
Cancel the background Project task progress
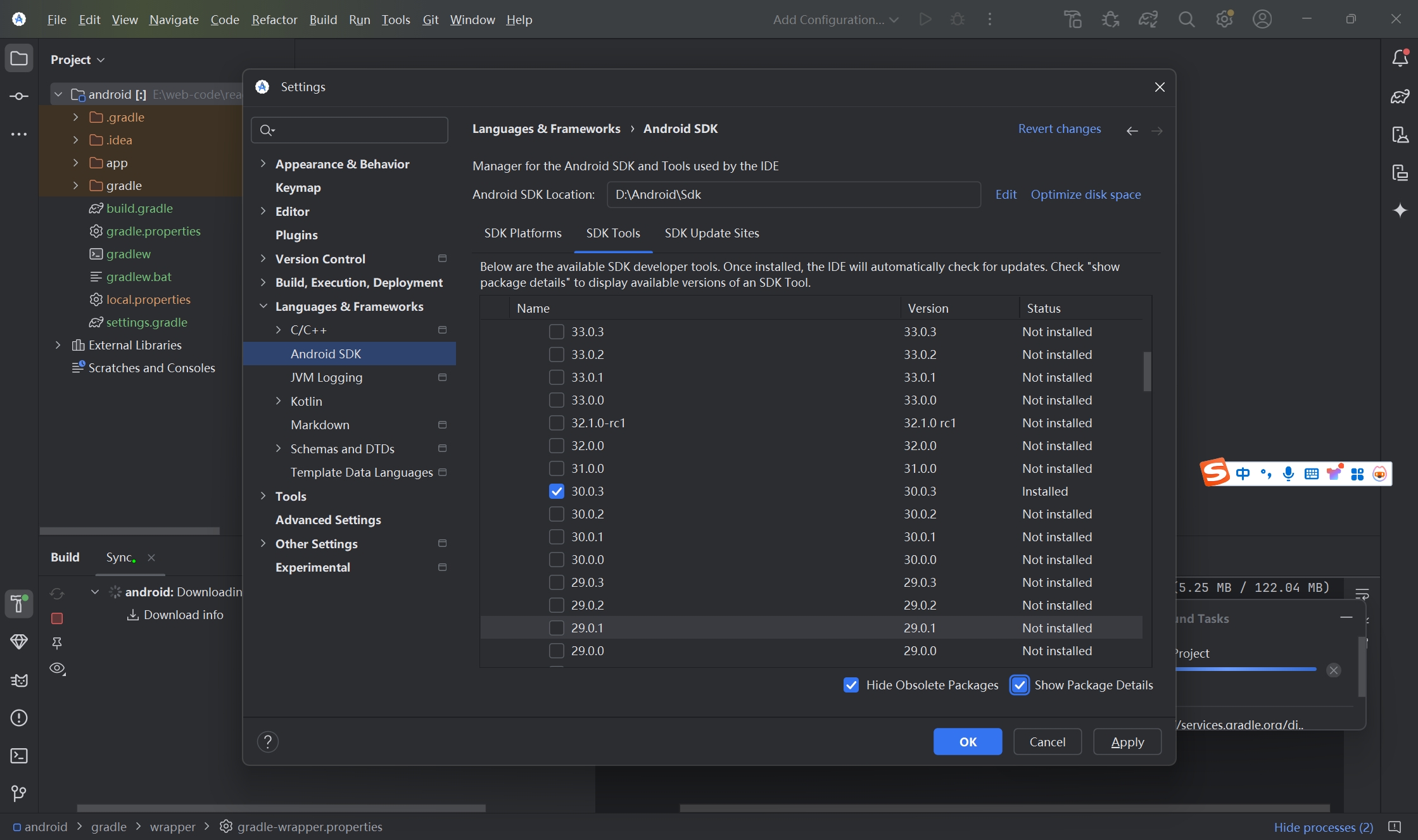click(1334, 670)
